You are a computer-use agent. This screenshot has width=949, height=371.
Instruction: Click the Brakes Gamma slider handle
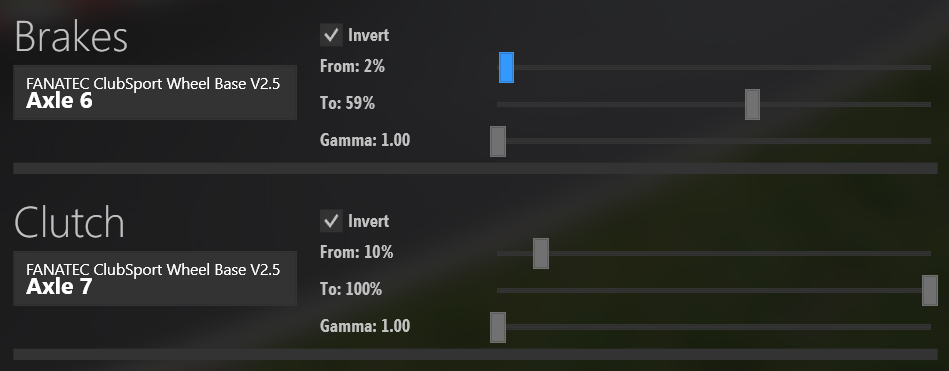497,141
